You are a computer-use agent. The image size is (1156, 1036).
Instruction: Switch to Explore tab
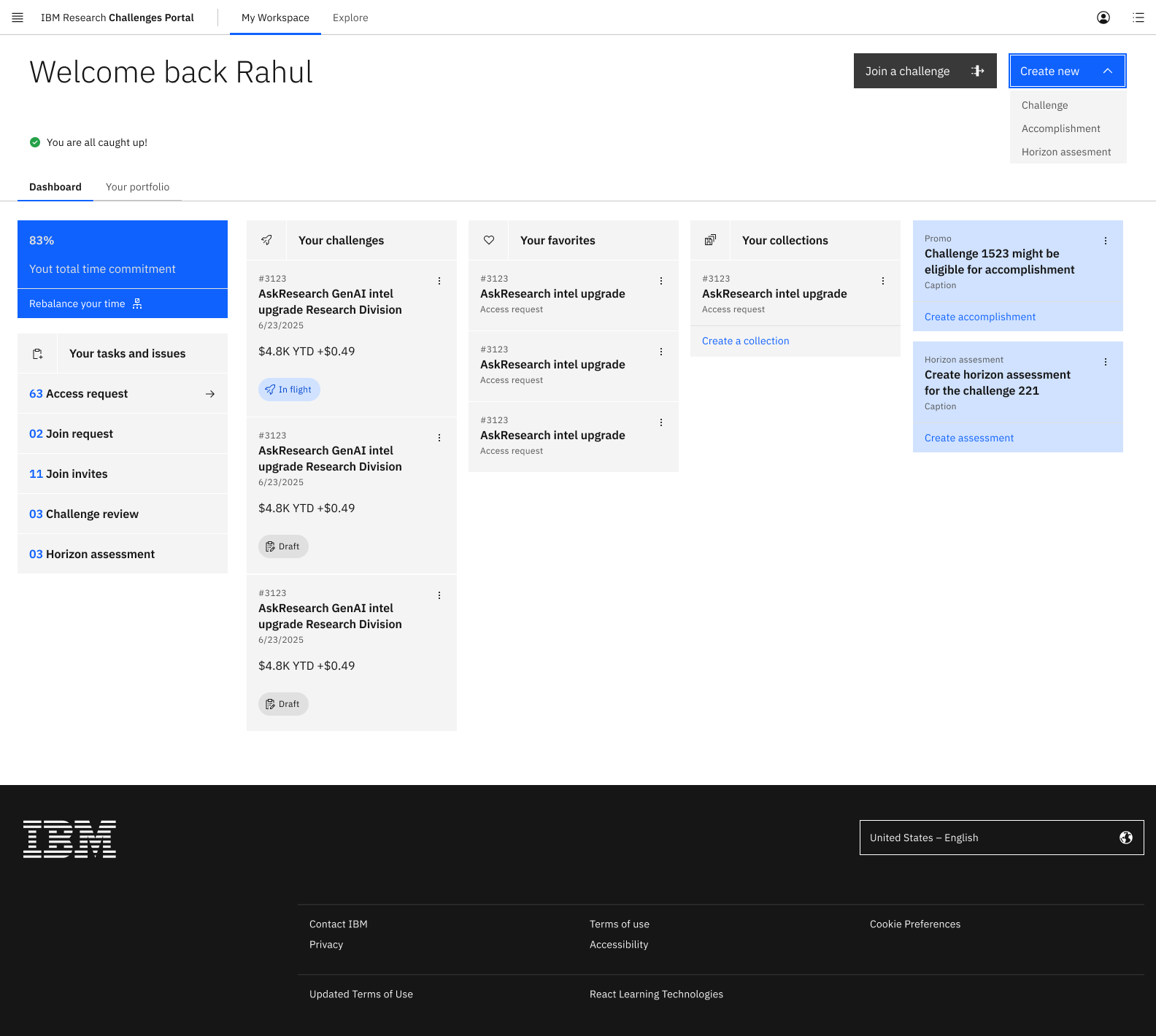350,18
